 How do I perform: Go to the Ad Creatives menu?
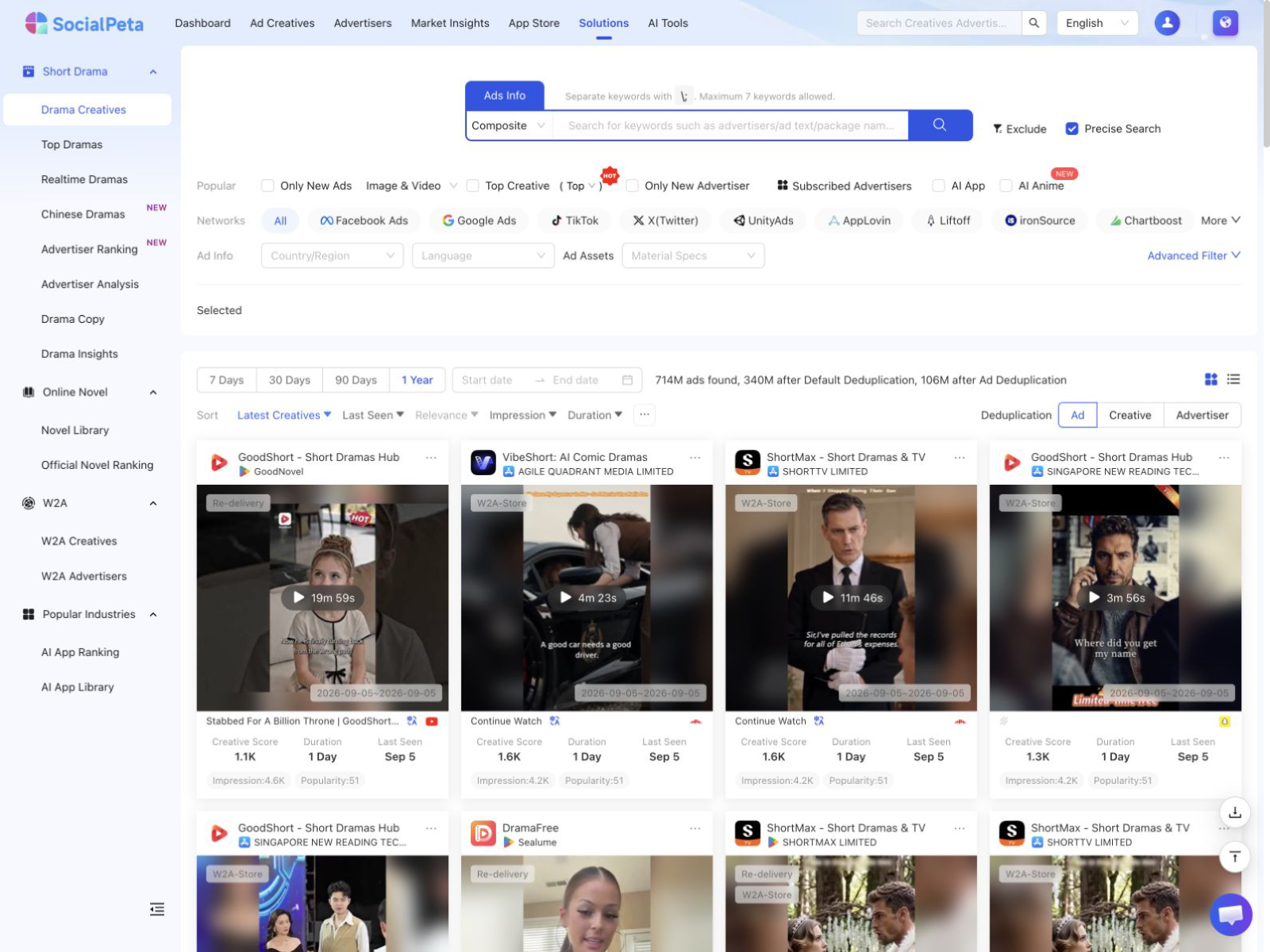click(x=282, y=23)
